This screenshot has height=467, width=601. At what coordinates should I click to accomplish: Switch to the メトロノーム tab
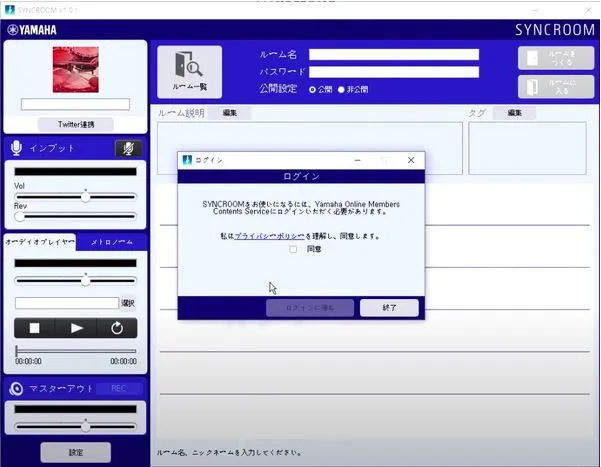[112, 242]
